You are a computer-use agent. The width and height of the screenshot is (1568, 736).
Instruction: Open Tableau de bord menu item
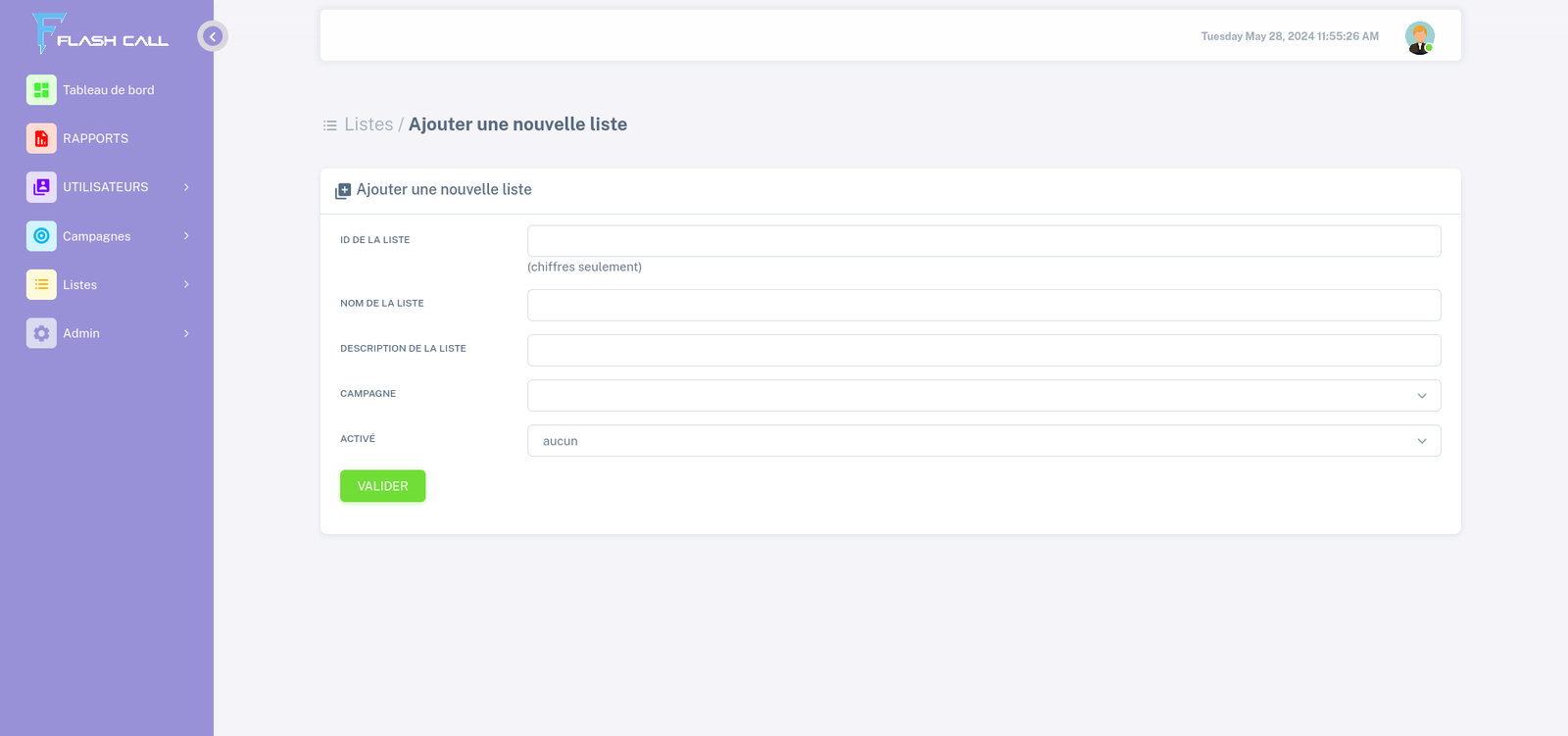[109, 90]
